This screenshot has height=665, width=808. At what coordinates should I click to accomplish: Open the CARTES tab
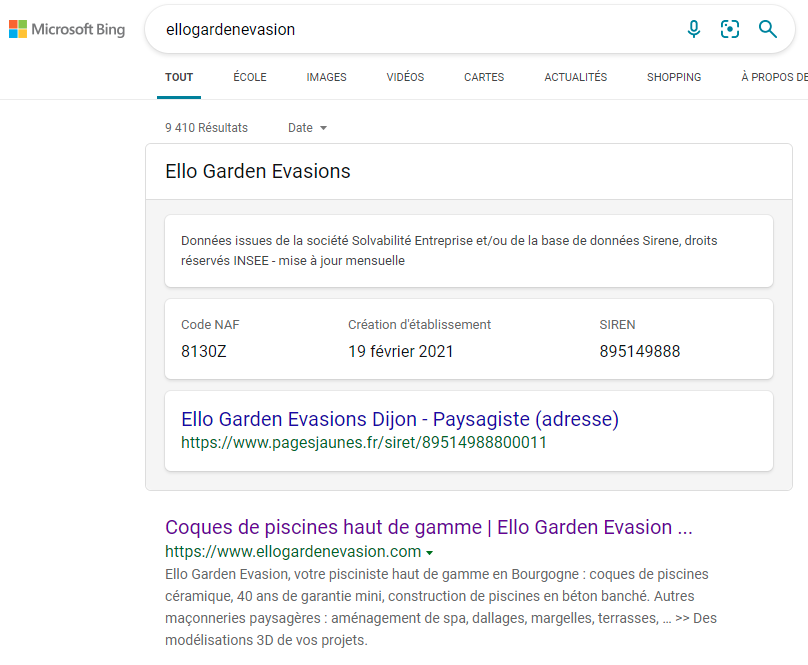click(x=484, y=77)
